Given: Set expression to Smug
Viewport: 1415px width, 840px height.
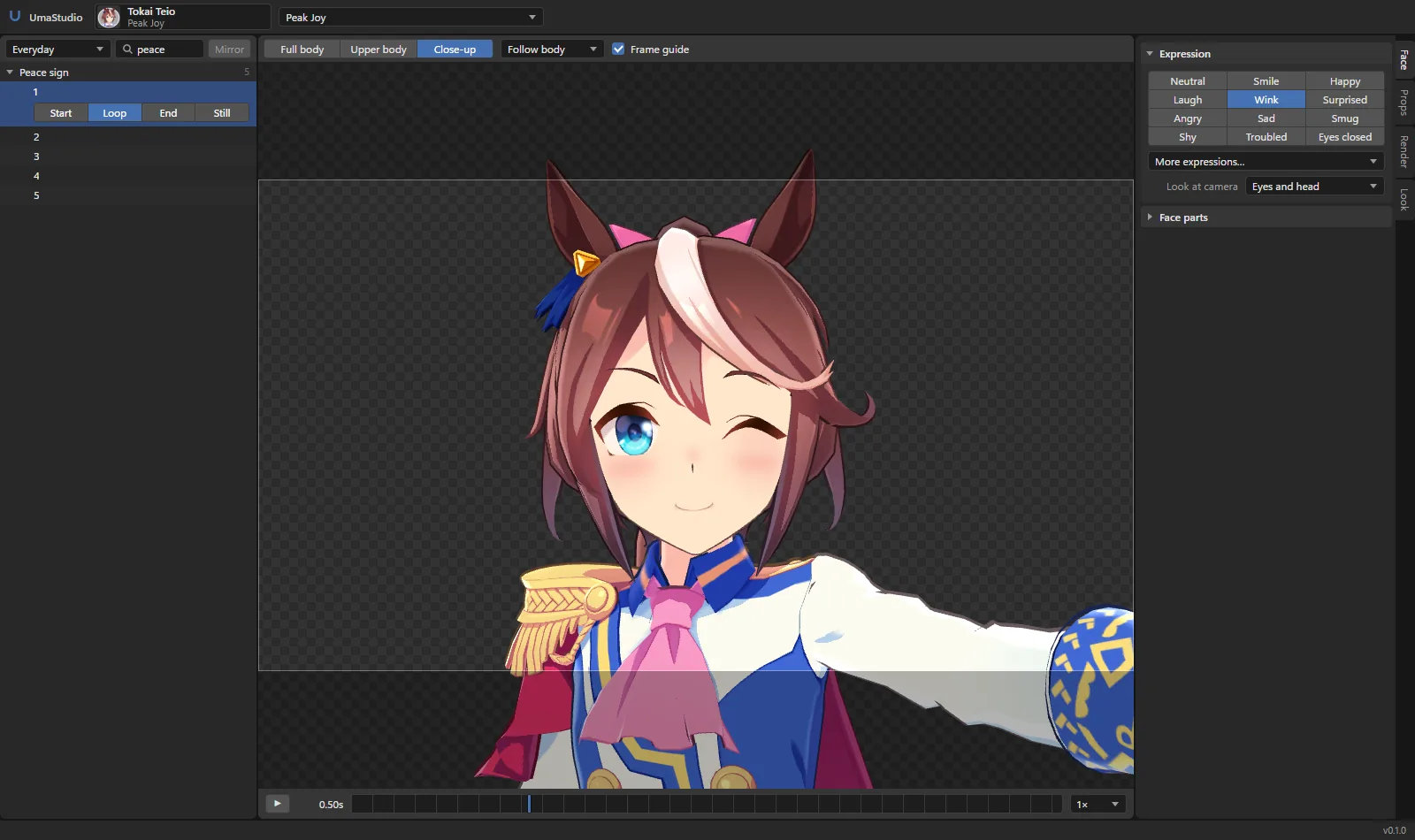Looking at the screenshot, I should pyautogui.click(x=1345, y=118).
